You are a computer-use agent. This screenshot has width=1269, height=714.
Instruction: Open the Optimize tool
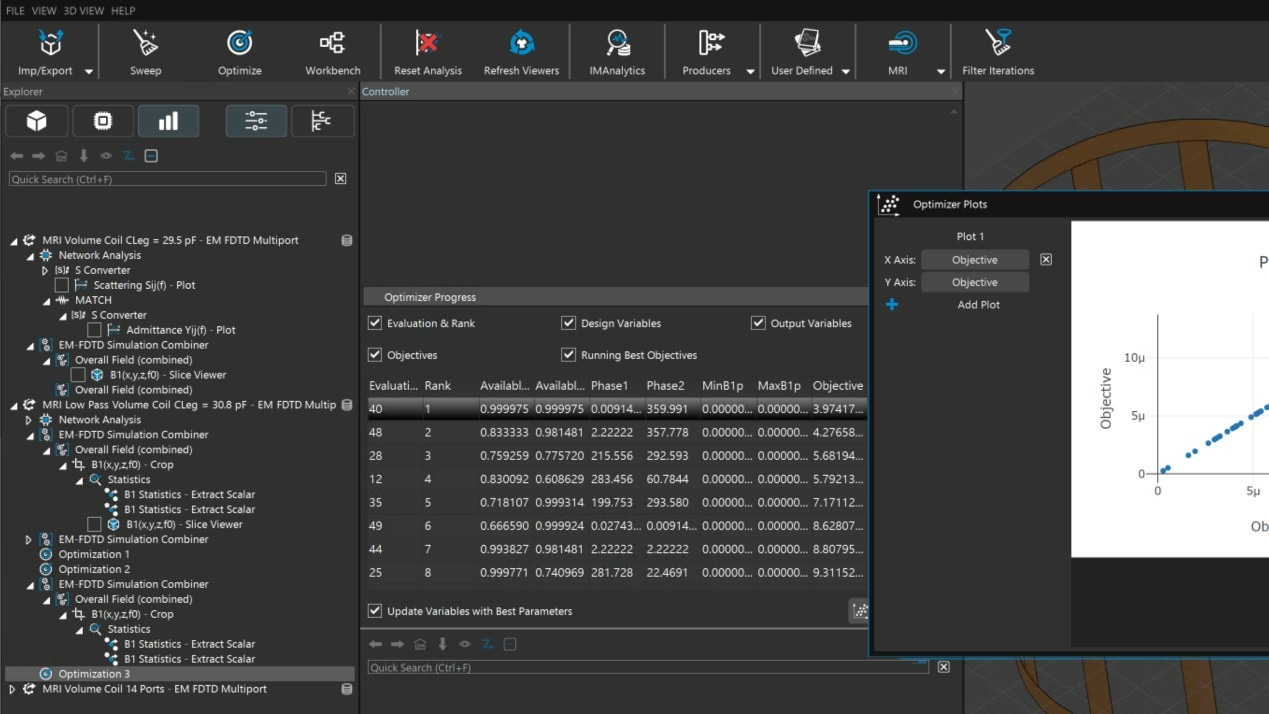tap(239, 44)
